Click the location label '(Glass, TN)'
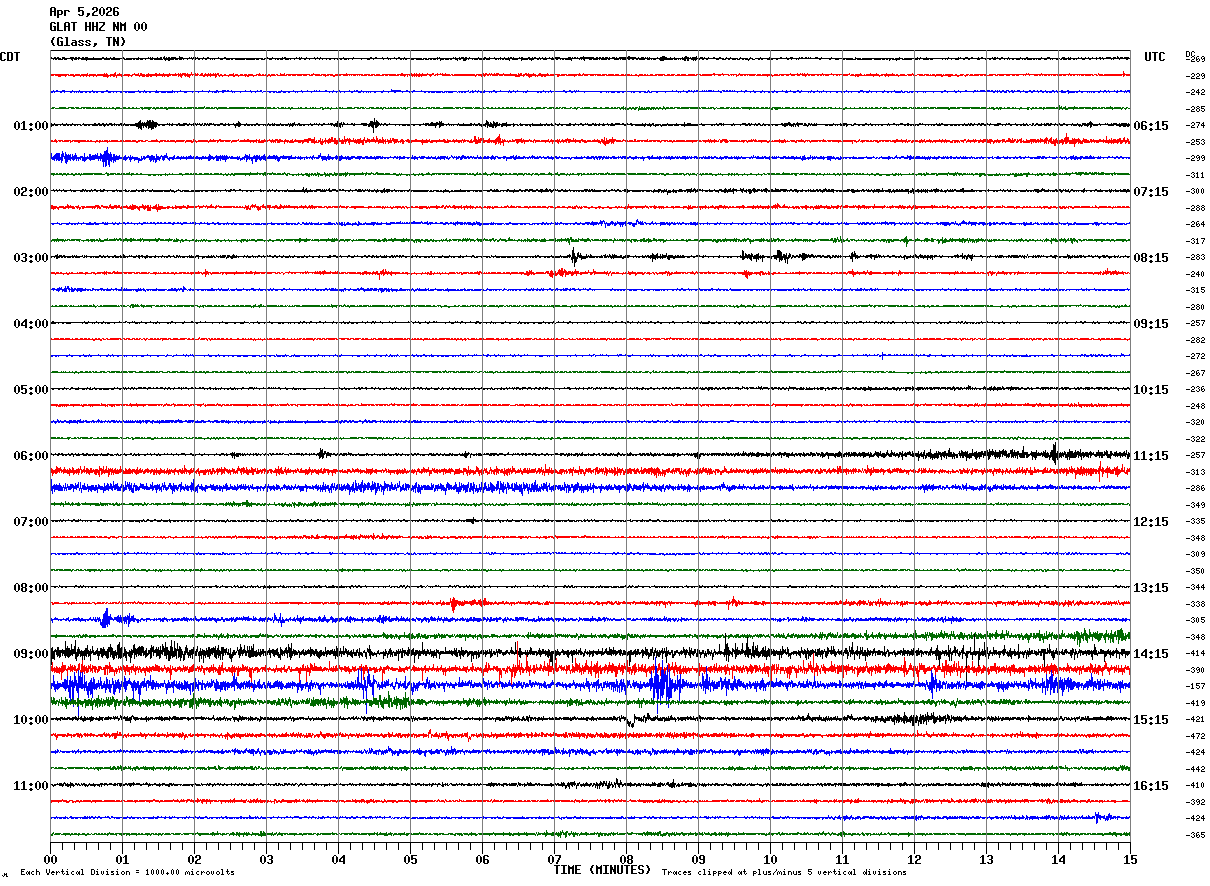This screenshot has width=1210, height=886. pos(88,42)
